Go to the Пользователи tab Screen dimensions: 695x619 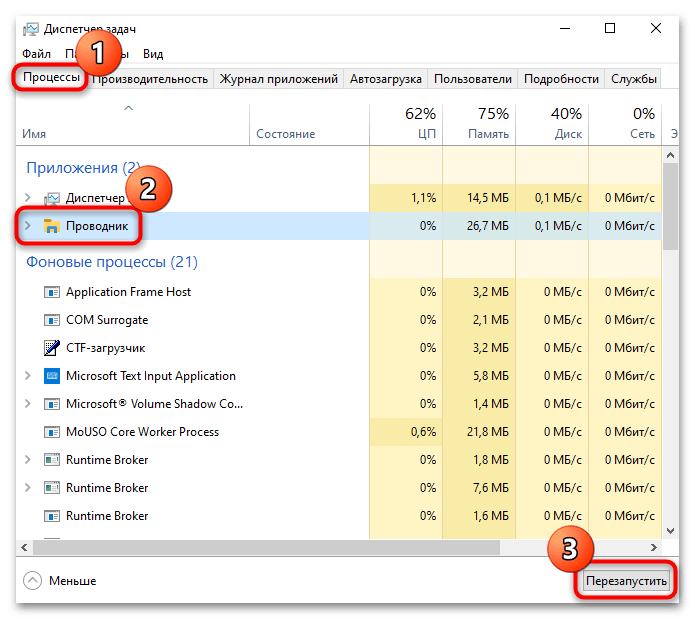click(x=472, y=79)
